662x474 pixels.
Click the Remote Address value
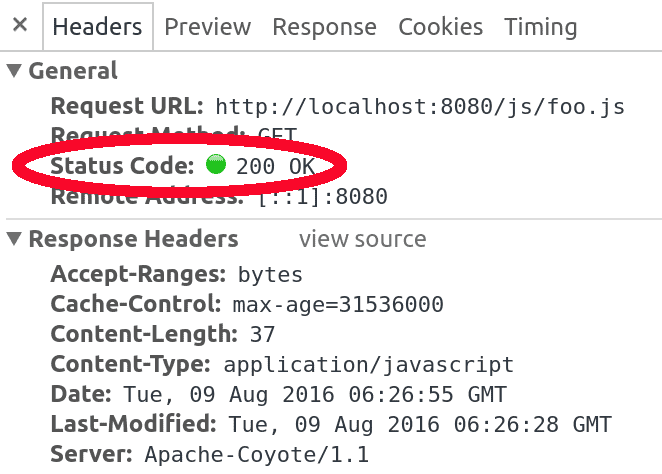click(322, 196)
